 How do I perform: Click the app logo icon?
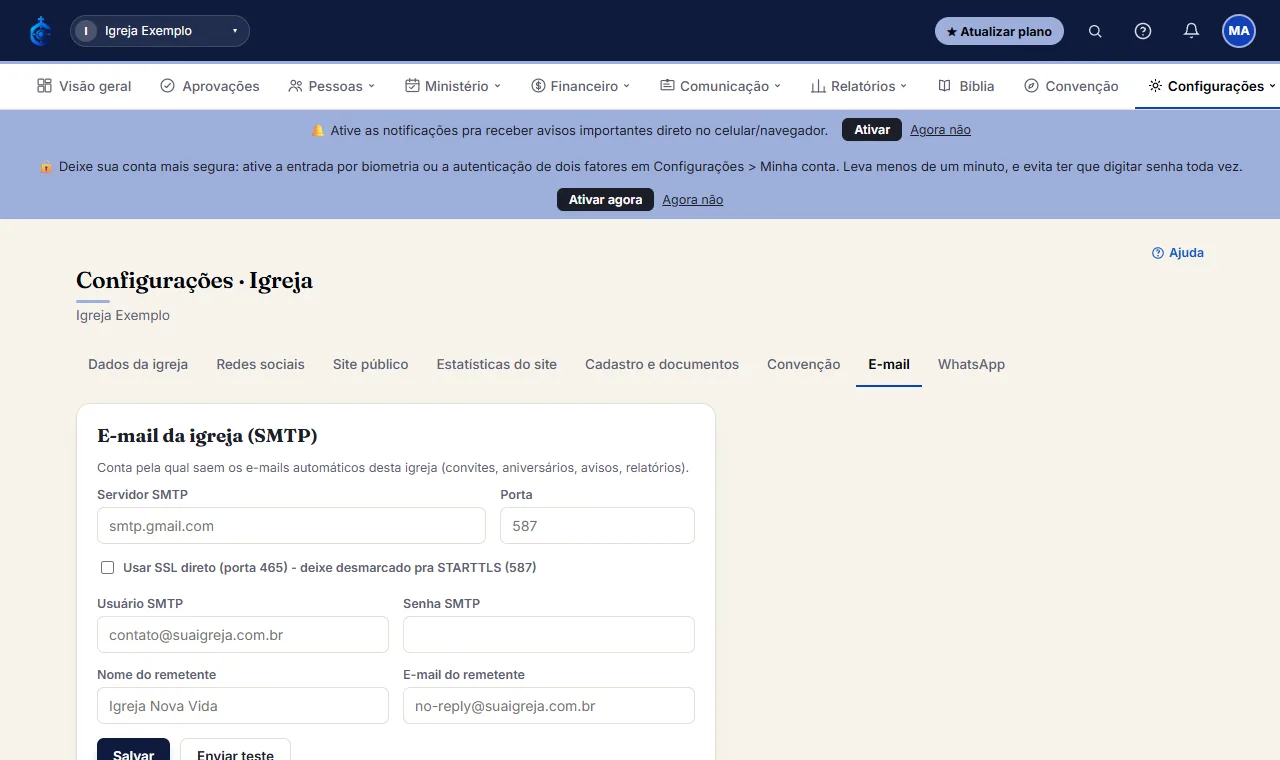tap(41, 31)
